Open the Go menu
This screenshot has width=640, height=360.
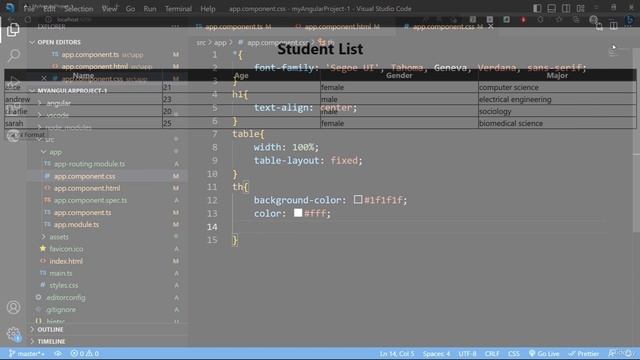[130, 9]
